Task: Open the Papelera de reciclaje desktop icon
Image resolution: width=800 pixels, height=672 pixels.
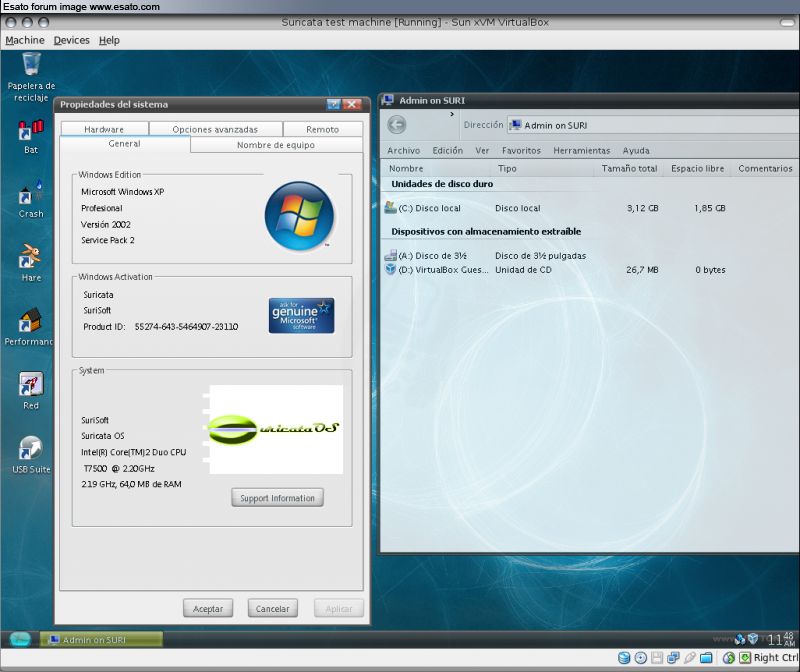Action: click(31, 77)
